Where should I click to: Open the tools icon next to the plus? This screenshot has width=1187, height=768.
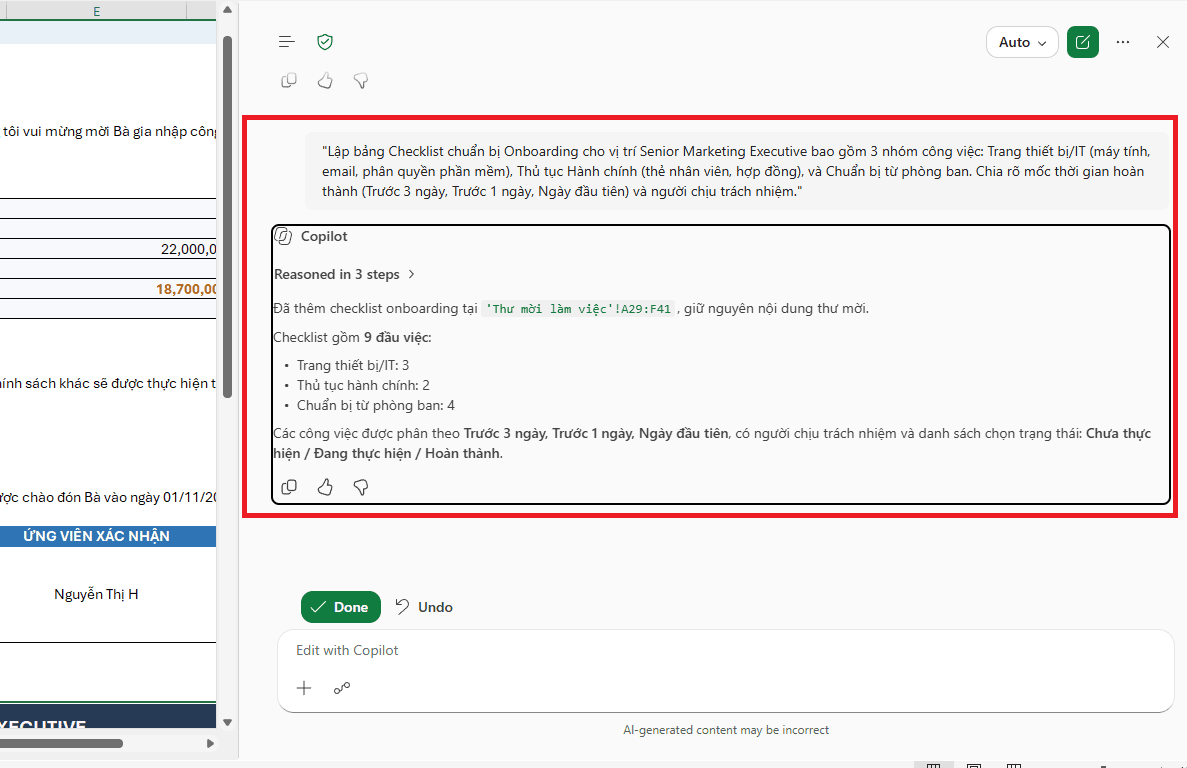342,688
